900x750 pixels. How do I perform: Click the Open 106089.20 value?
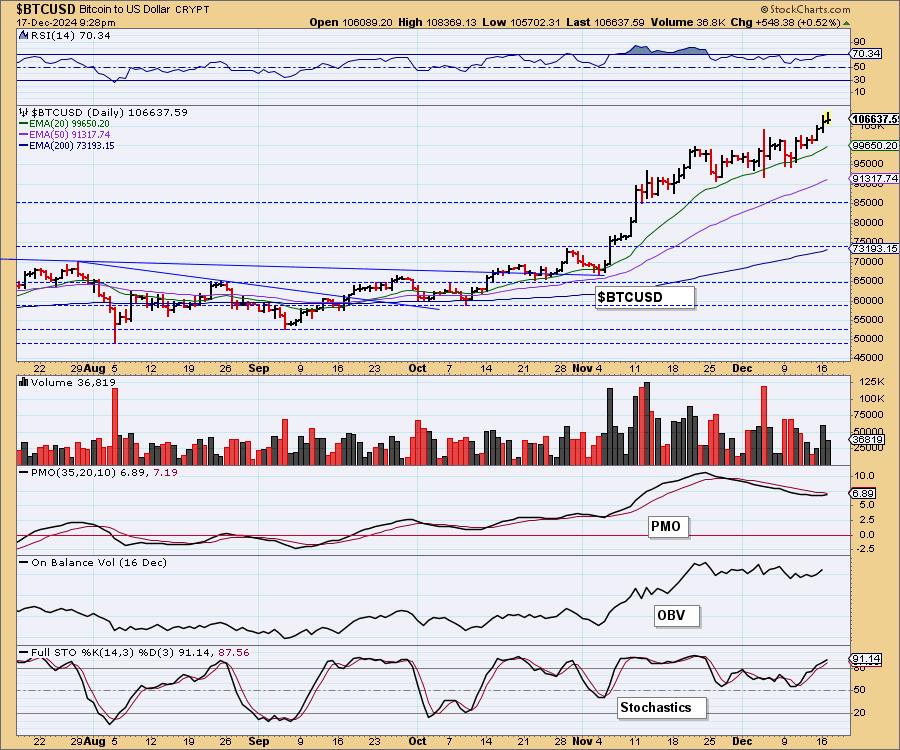(351, 22)
